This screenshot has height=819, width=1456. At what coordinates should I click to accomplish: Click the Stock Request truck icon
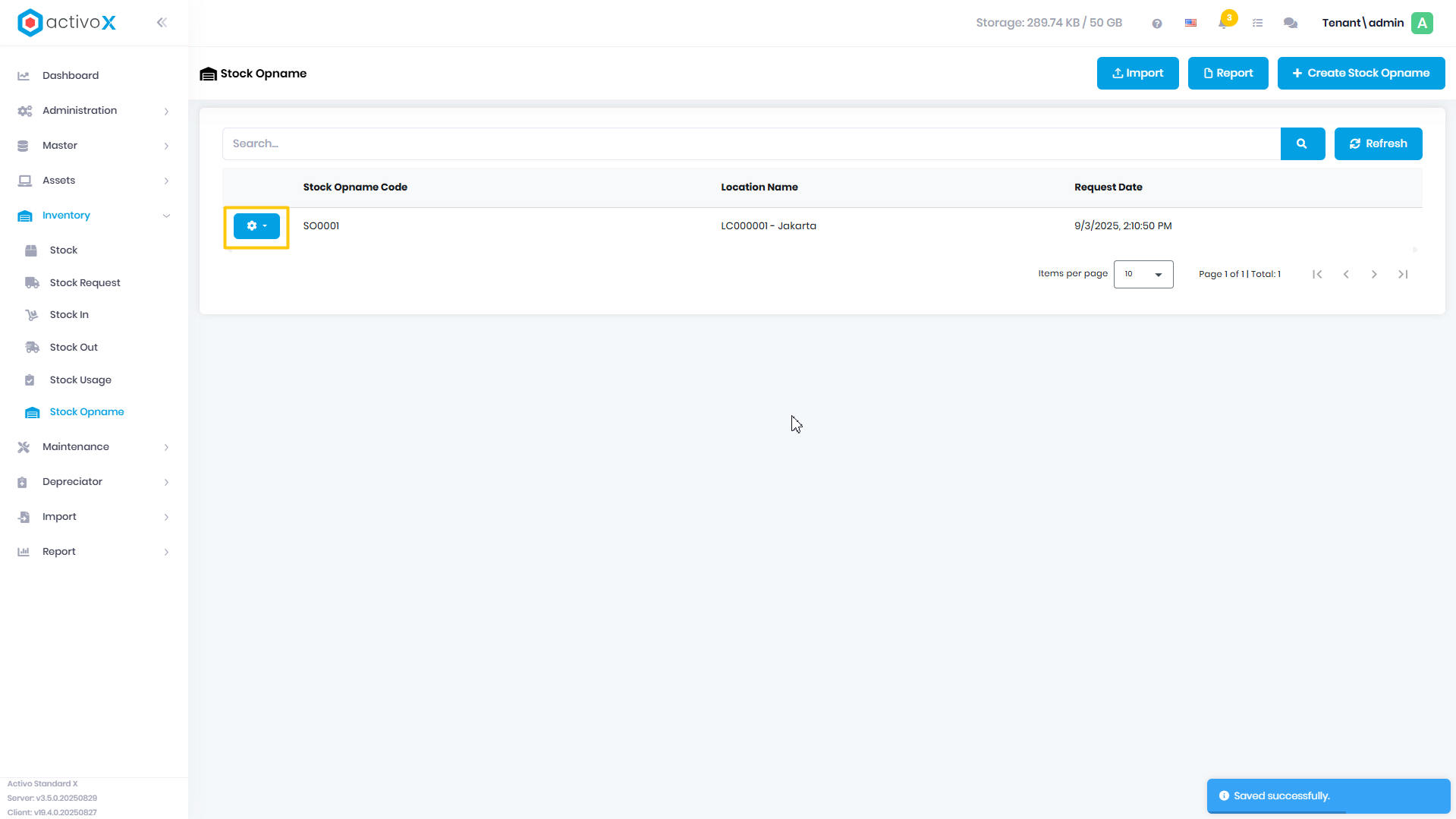tap(32, 283)
